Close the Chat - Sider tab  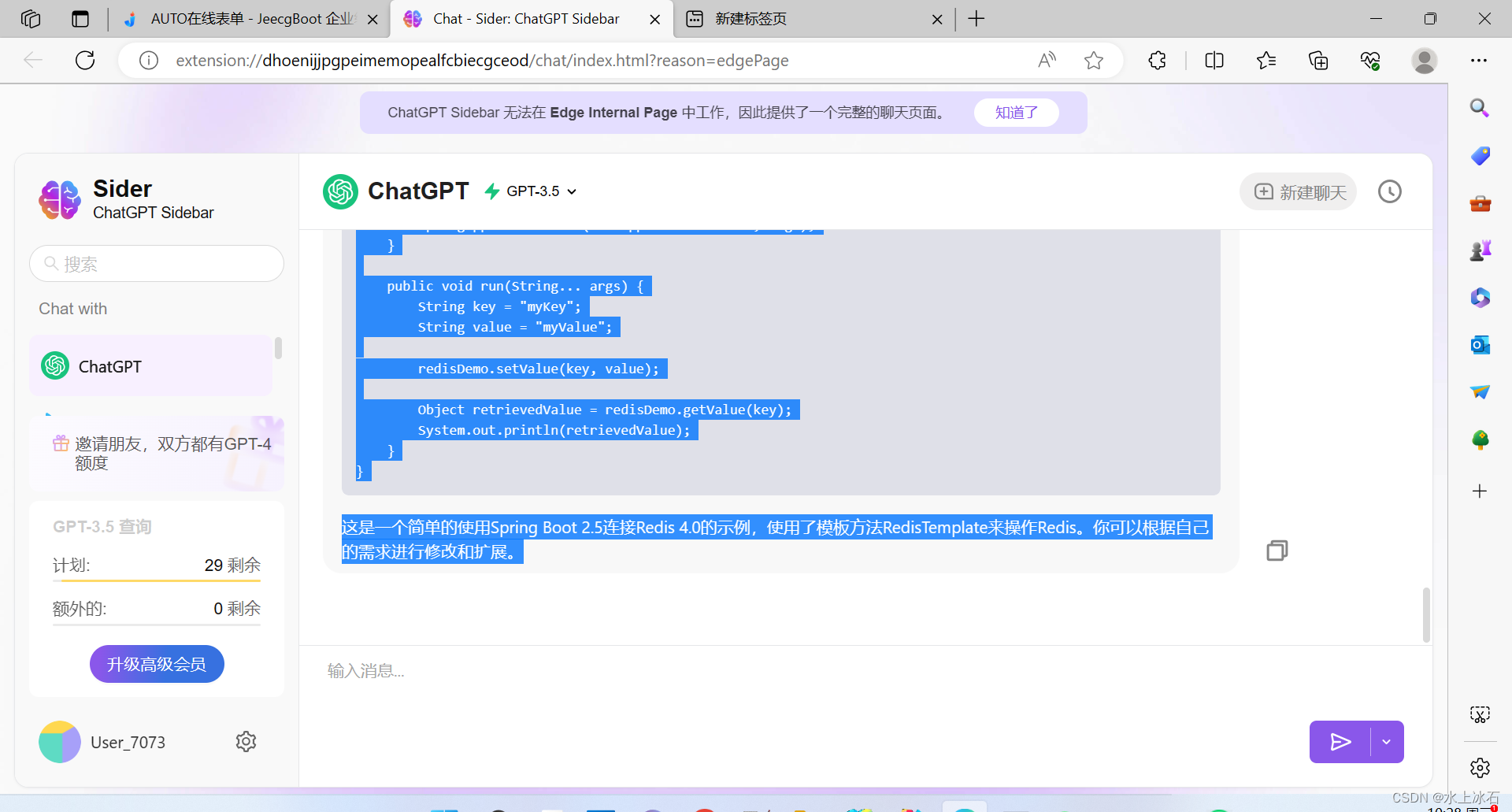[x=654, y=19]
